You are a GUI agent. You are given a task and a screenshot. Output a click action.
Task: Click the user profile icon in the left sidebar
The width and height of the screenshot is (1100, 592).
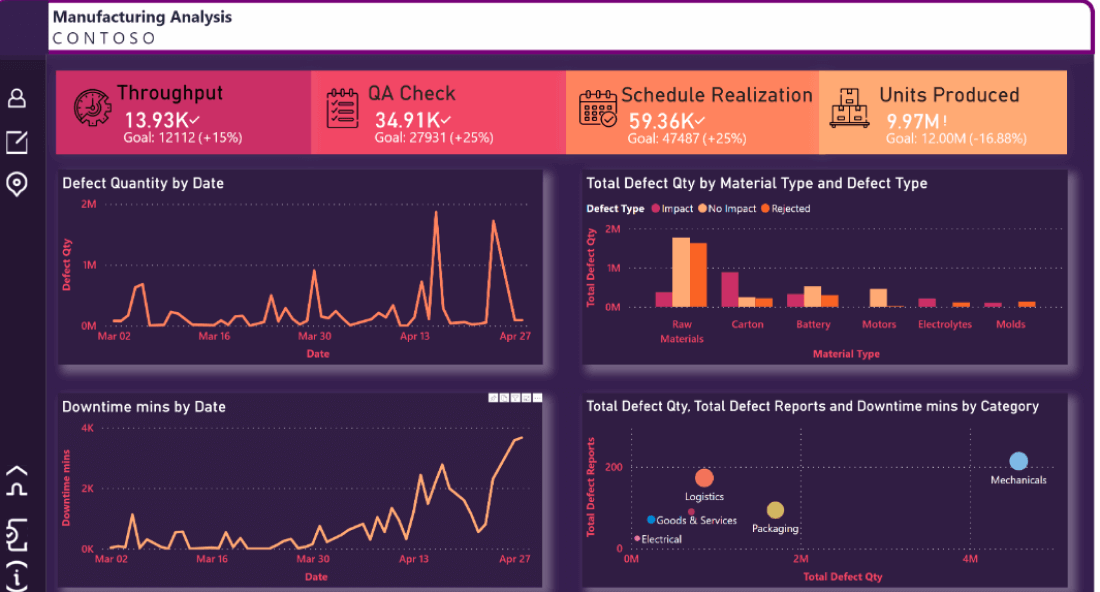click(16, 97)
